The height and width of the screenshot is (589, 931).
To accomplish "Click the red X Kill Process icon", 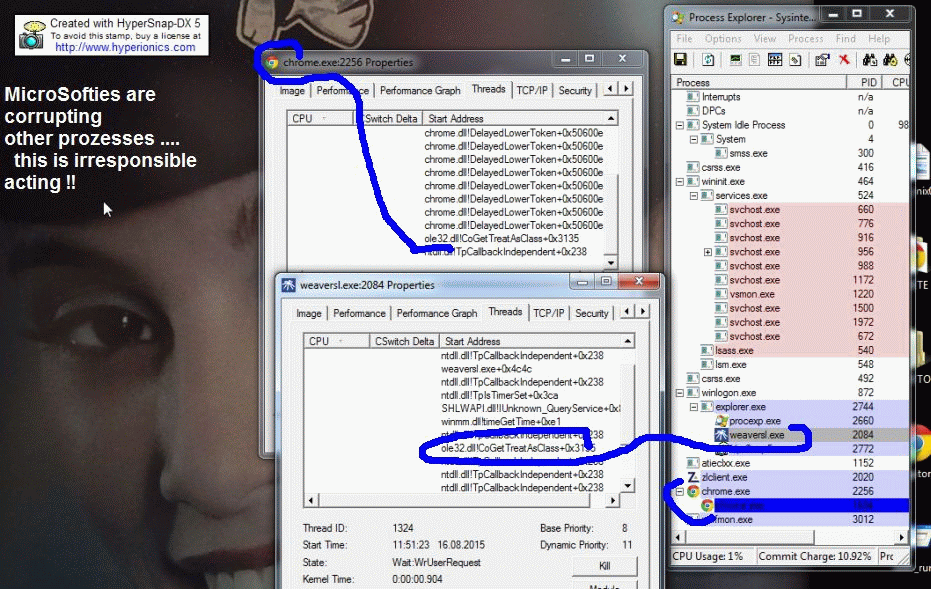I will click(x=844, y=59).
